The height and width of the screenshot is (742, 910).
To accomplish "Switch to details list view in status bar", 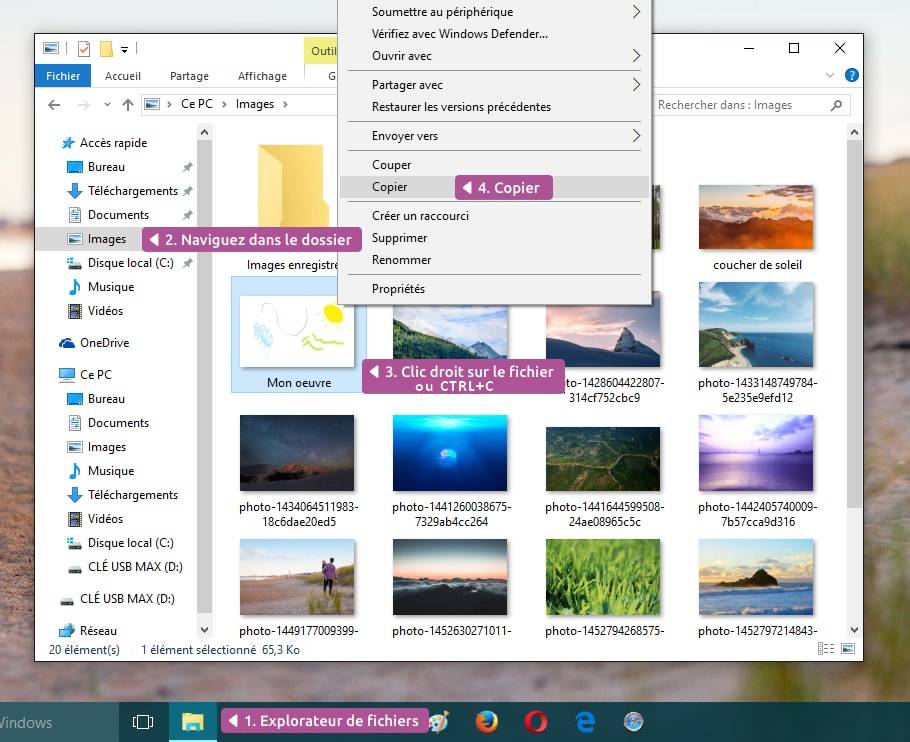I will [826, 649].
